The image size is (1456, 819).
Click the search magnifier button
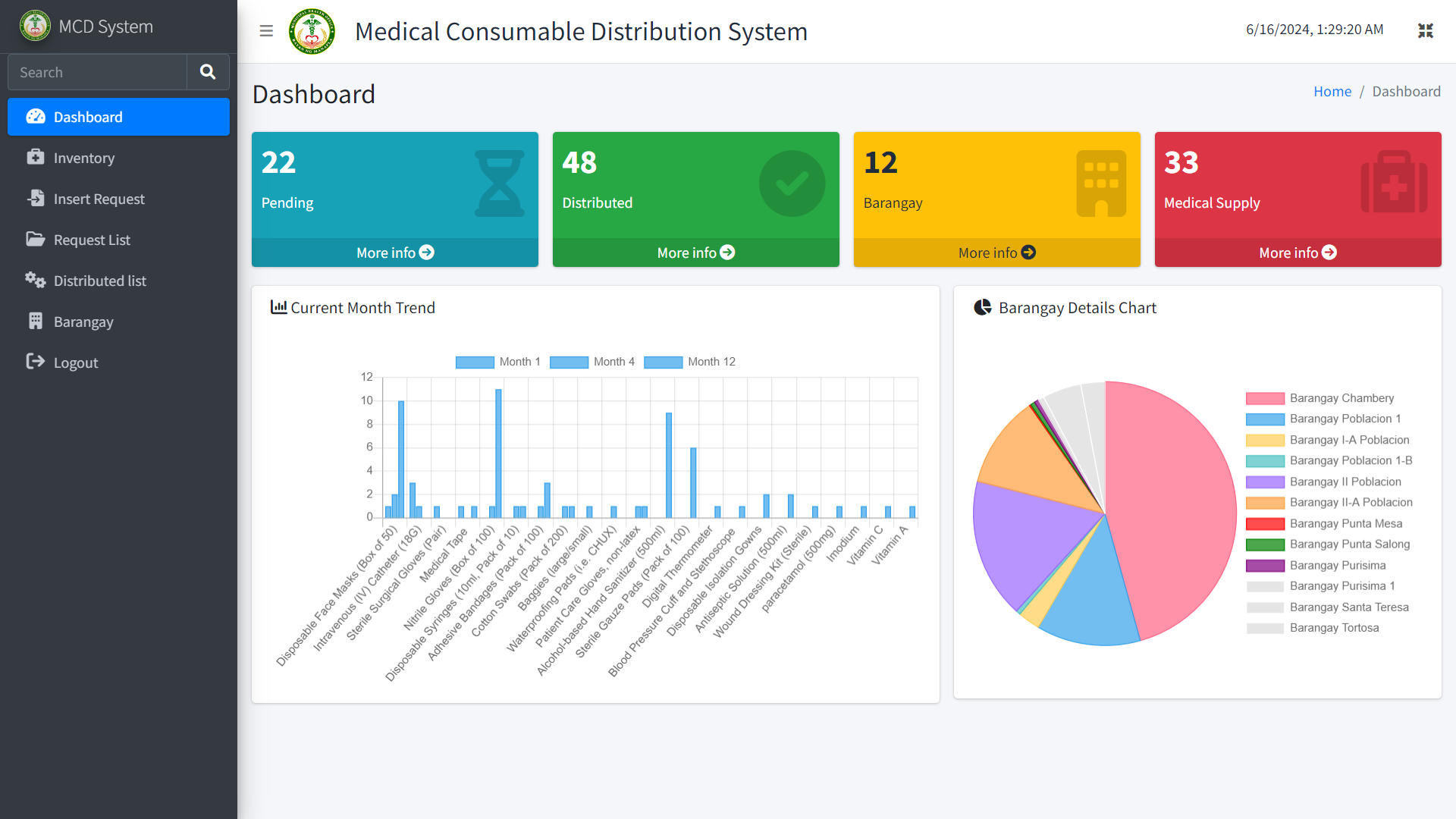(x=208, y=72)
